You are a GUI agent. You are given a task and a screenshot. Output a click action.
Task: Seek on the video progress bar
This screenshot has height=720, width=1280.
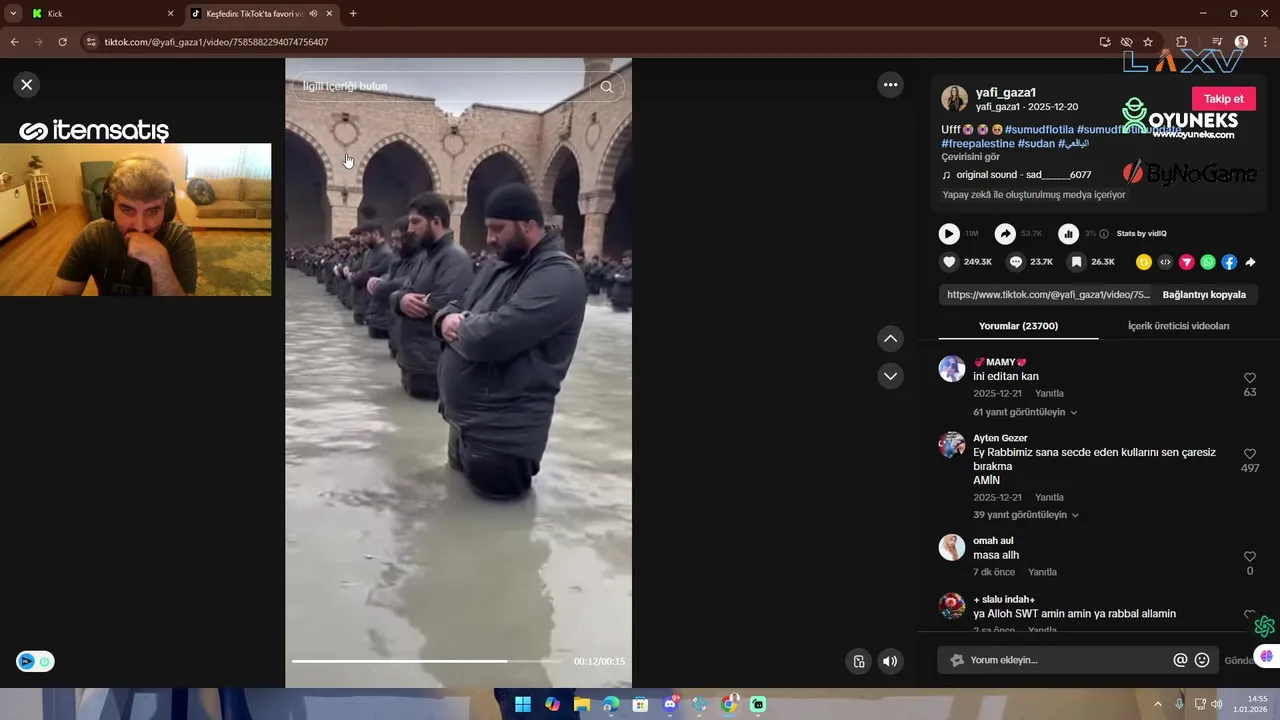click(427, 661)
